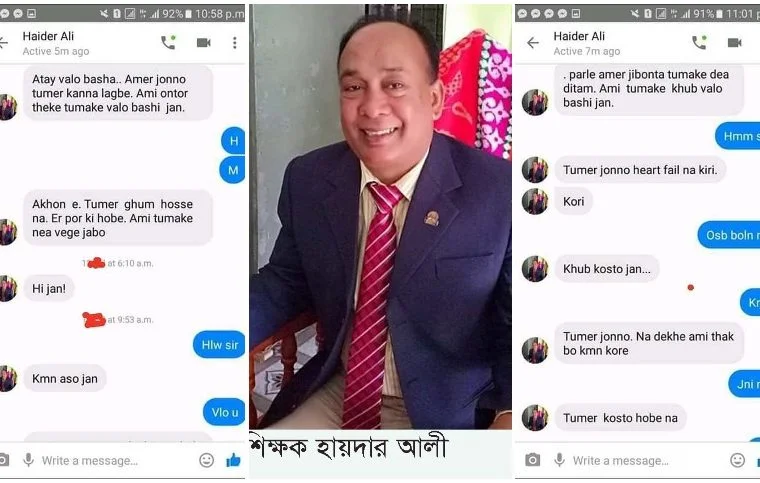
Task: Open Haider Ali contact name in right chat
Action: click(579, 36)
